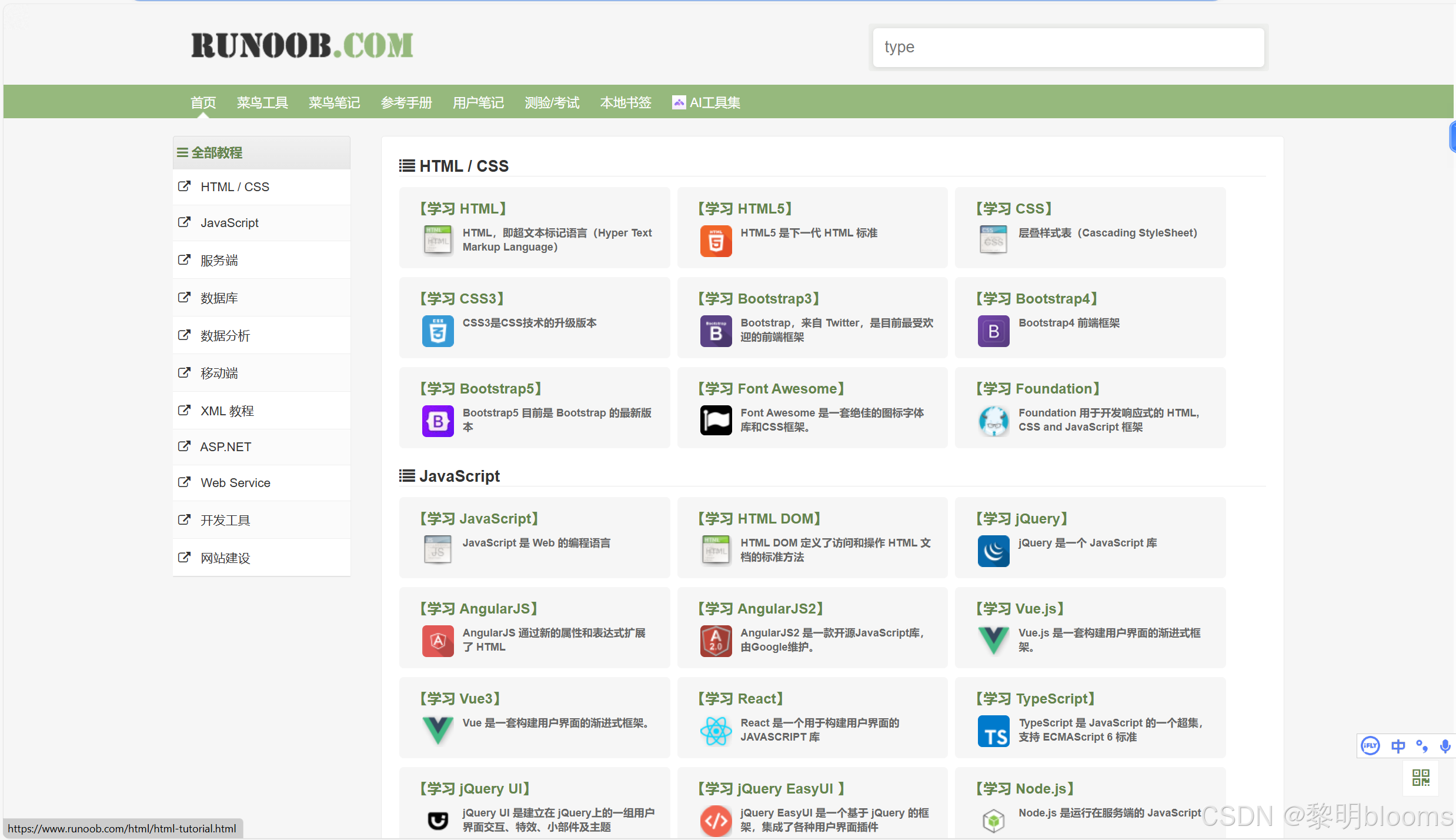Switch input language via 中 icon
The image size is (1456, 840).
(1398, 746)
